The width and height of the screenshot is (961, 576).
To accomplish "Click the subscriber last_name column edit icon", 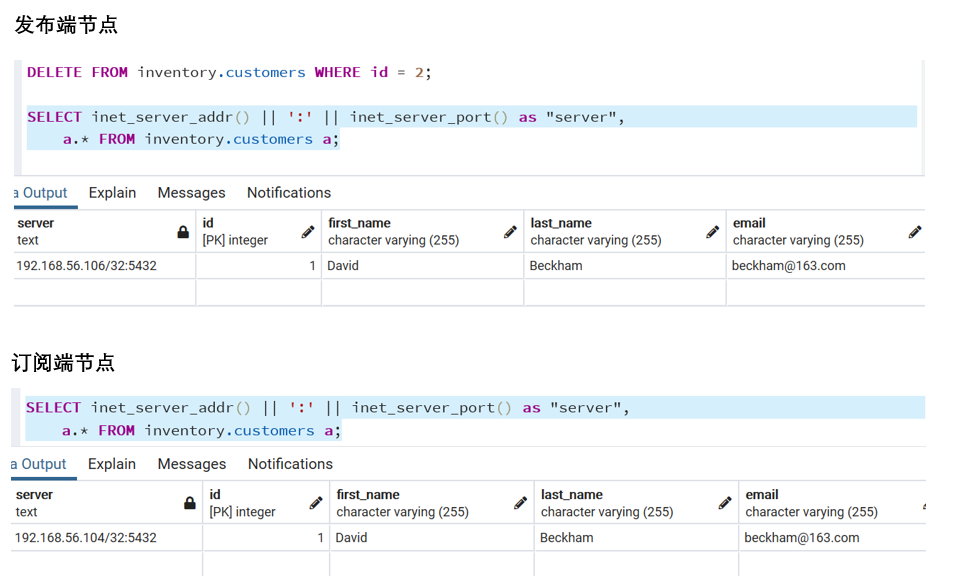I will click(724, 503).
